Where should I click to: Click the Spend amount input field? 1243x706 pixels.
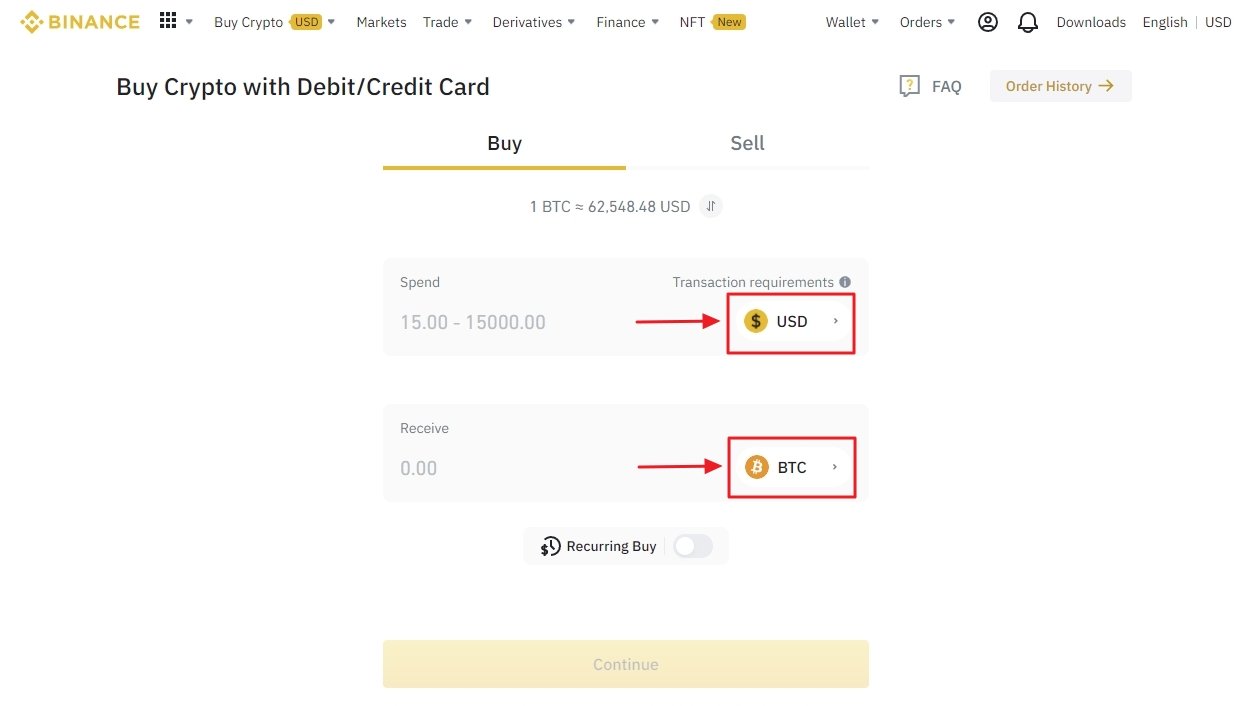pos(500,322)
